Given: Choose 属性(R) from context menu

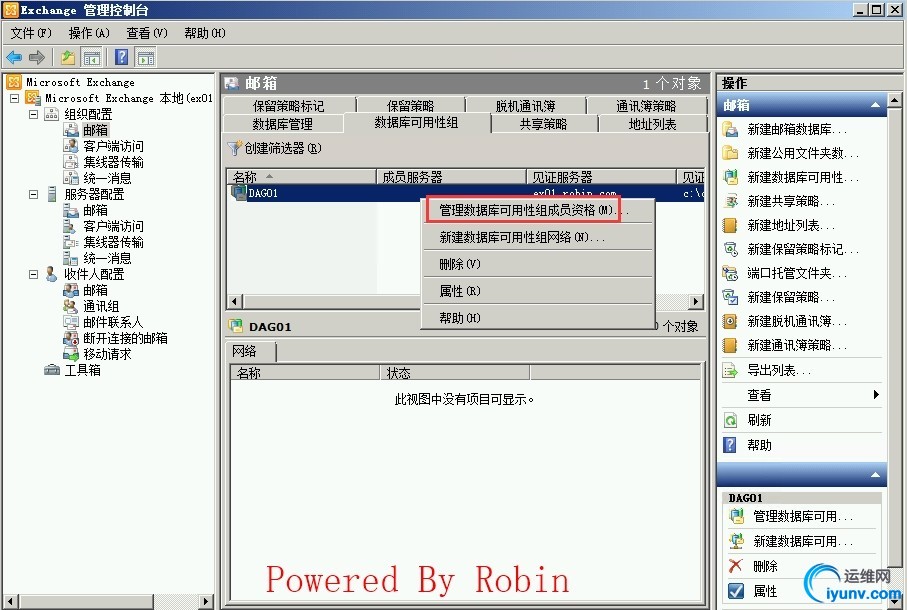Looking at the screenshot, I should click(539, 291).
